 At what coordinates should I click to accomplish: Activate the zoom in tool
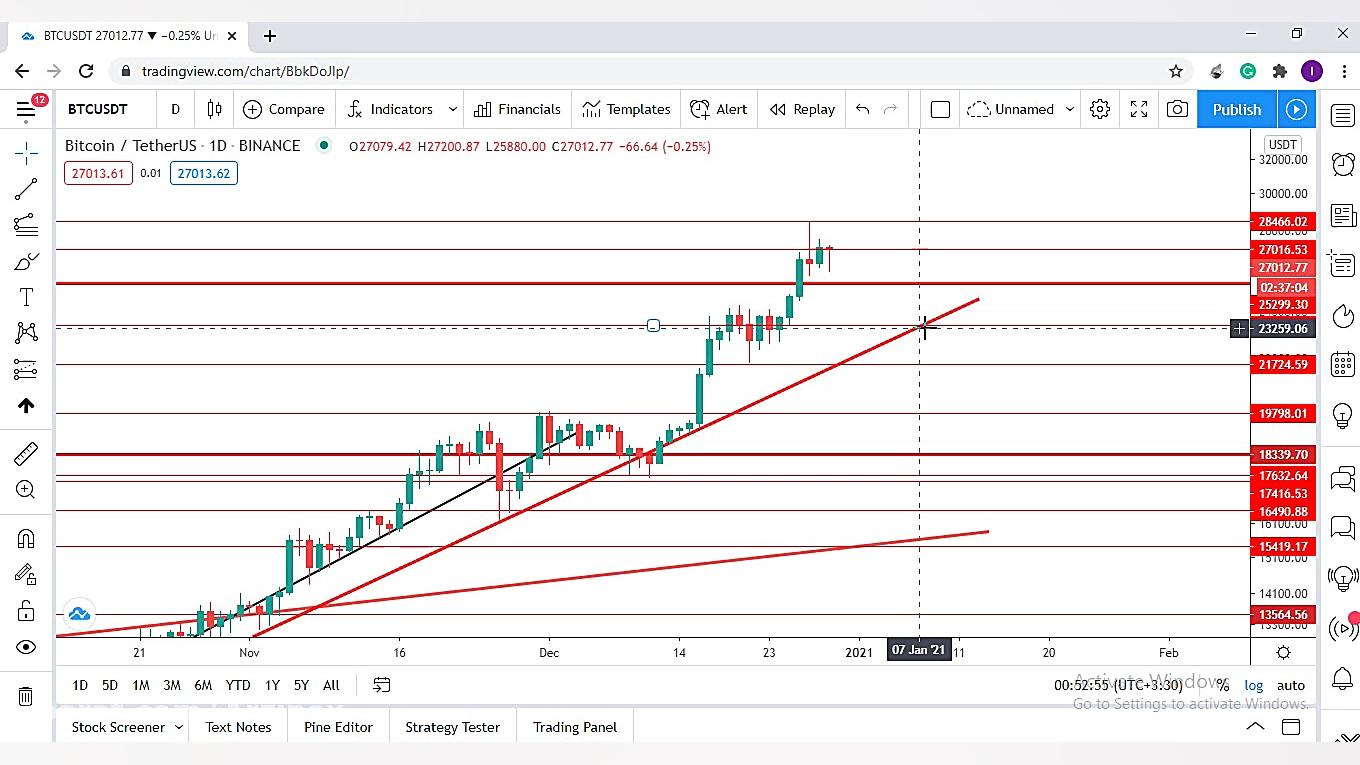26,489
